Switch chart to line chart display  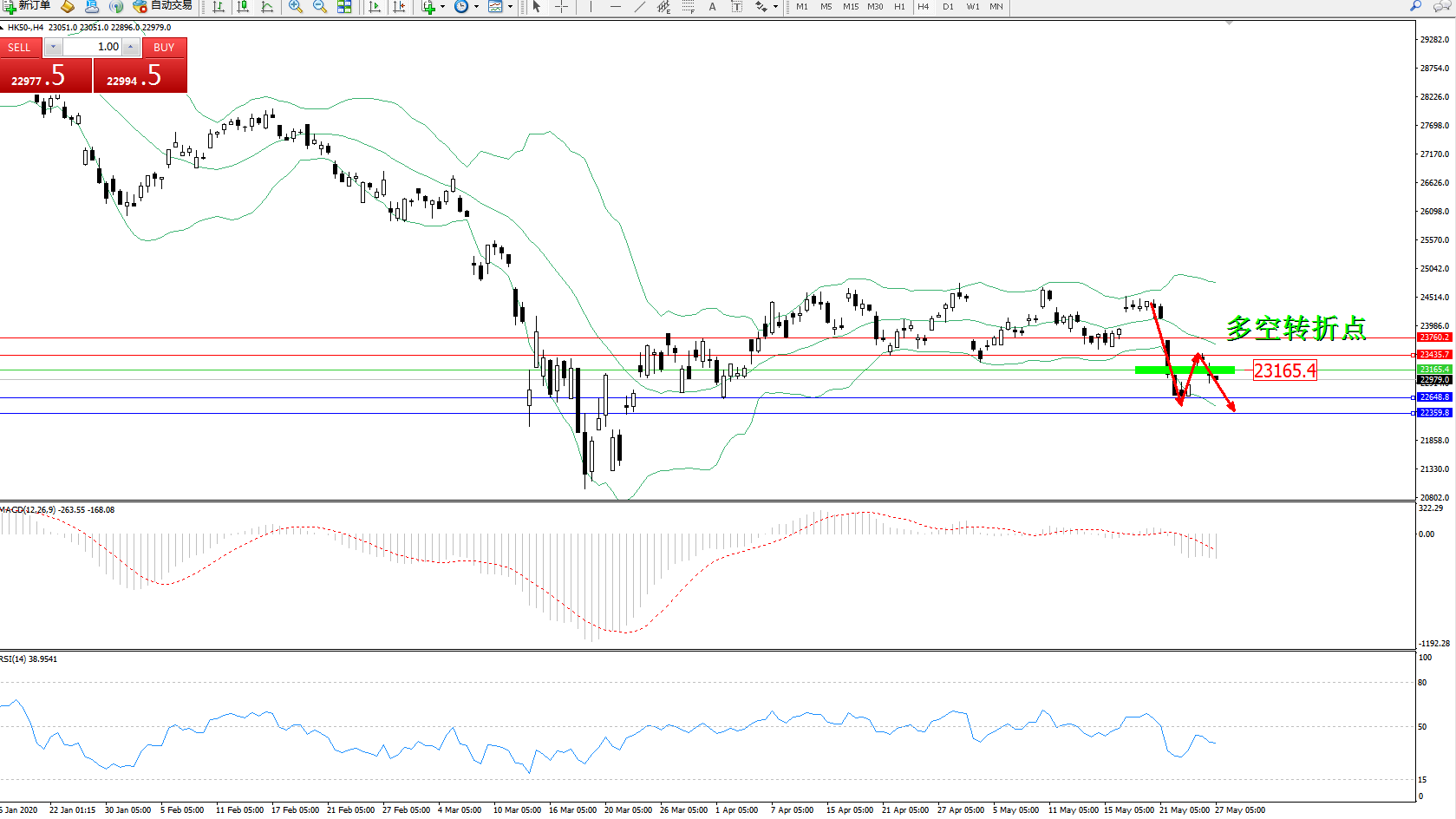point(267,7)
